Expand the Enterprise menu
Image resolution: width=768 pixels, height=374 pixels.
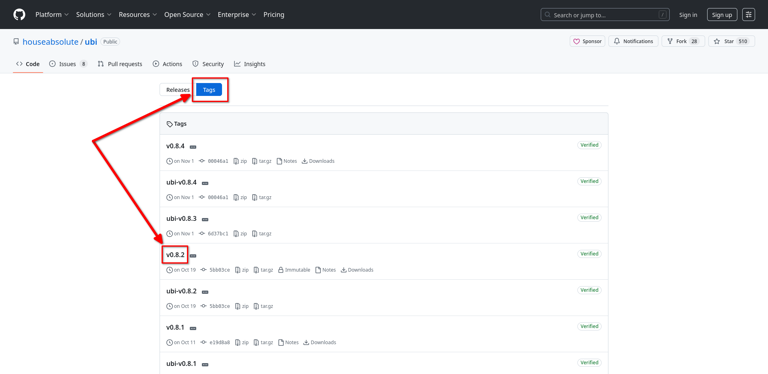point(237,15)
